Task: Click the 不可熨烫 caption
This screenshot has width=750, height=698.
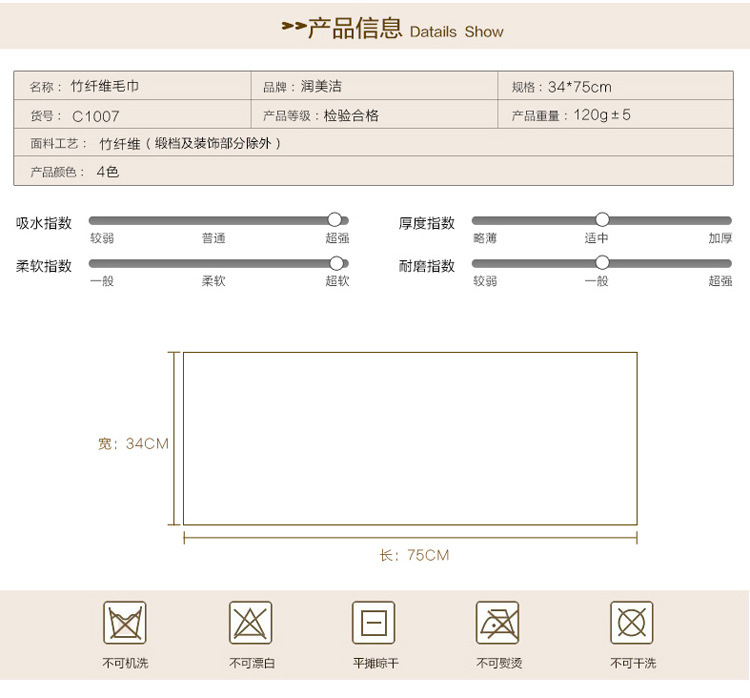Action: click(x=499, y=663)
